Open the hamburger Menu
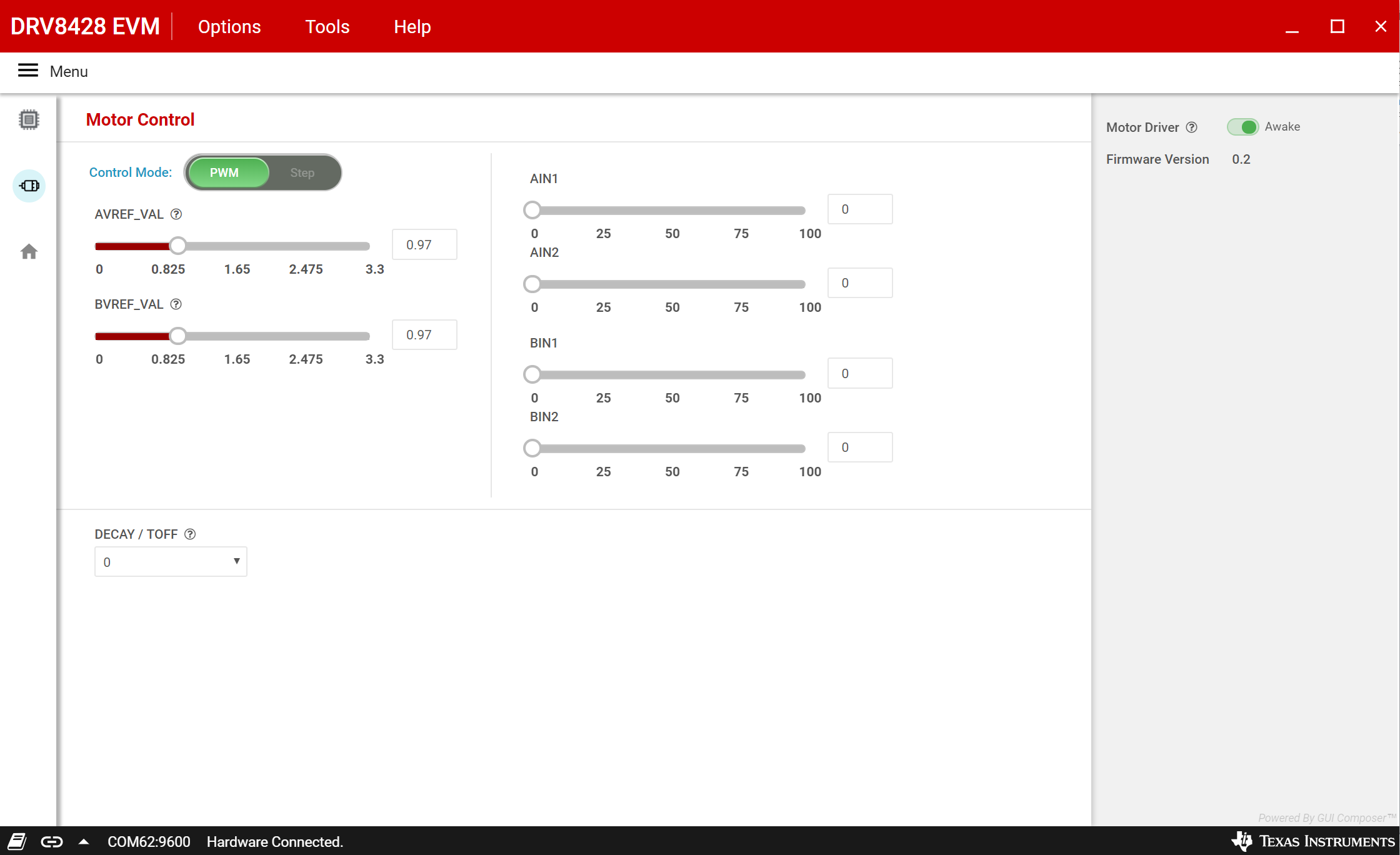Image resolution: width=1400 pixels, height=855 pixels. tap(27, 71)
